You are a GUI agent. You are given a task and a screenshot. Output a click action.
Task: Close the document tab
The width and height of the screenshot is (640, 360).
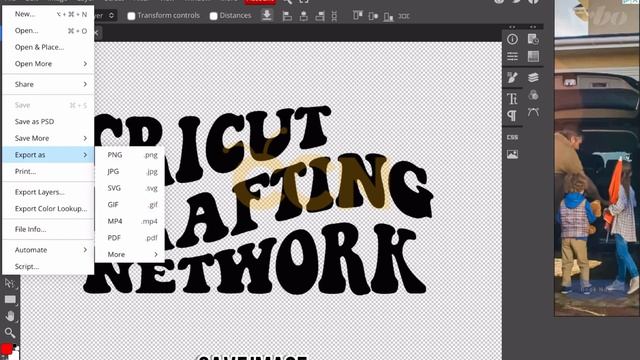97,33
